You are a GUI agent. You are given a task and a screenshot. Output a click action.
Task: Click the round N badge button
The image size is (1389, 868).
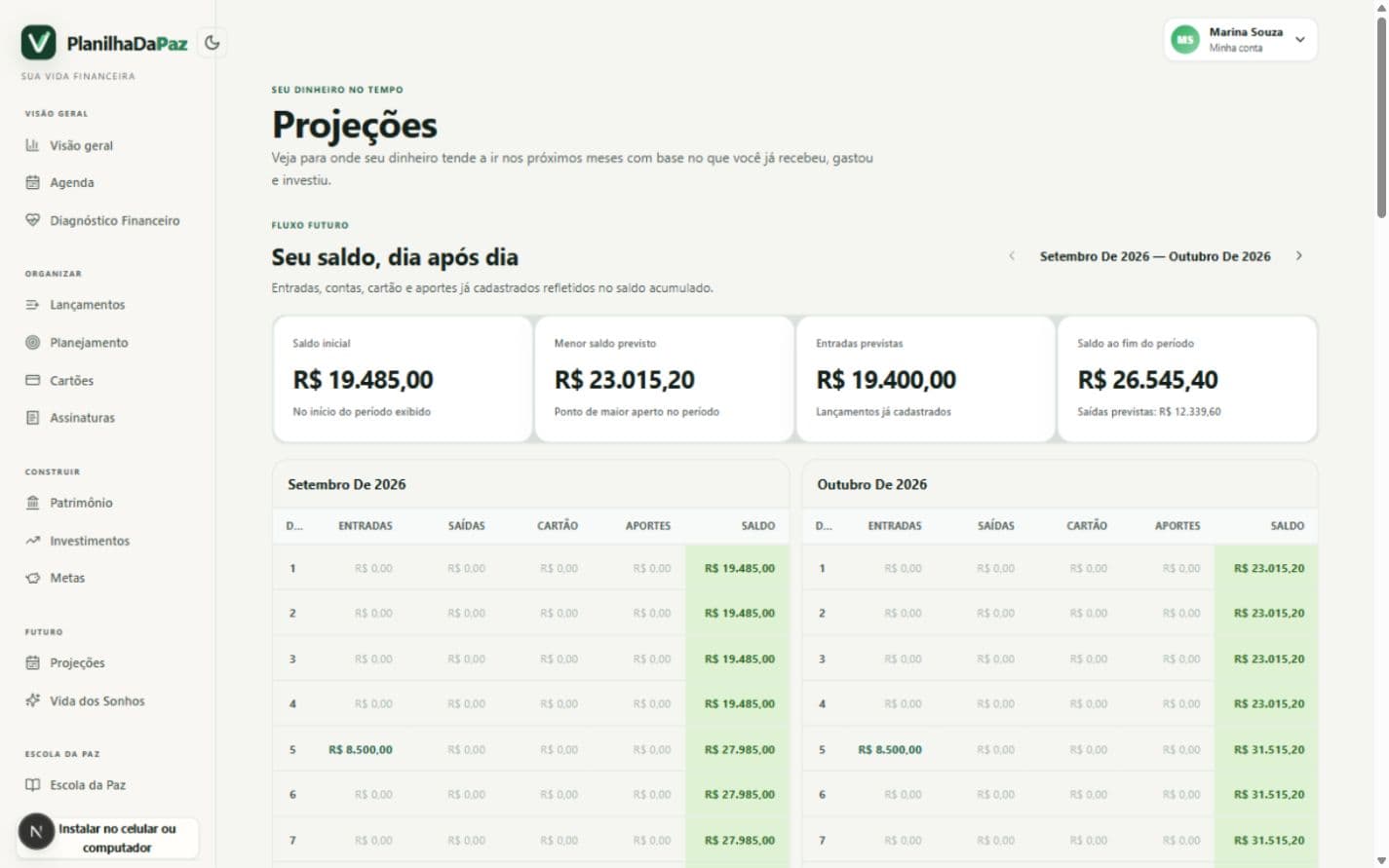(36, 832)
